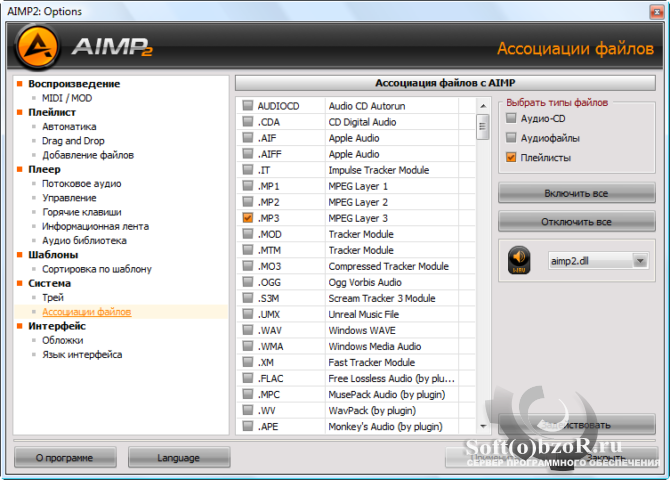Viewport: 670px width, 480px height.
Task: Check the .MTM file checkbox
Action: click(248, 250)
